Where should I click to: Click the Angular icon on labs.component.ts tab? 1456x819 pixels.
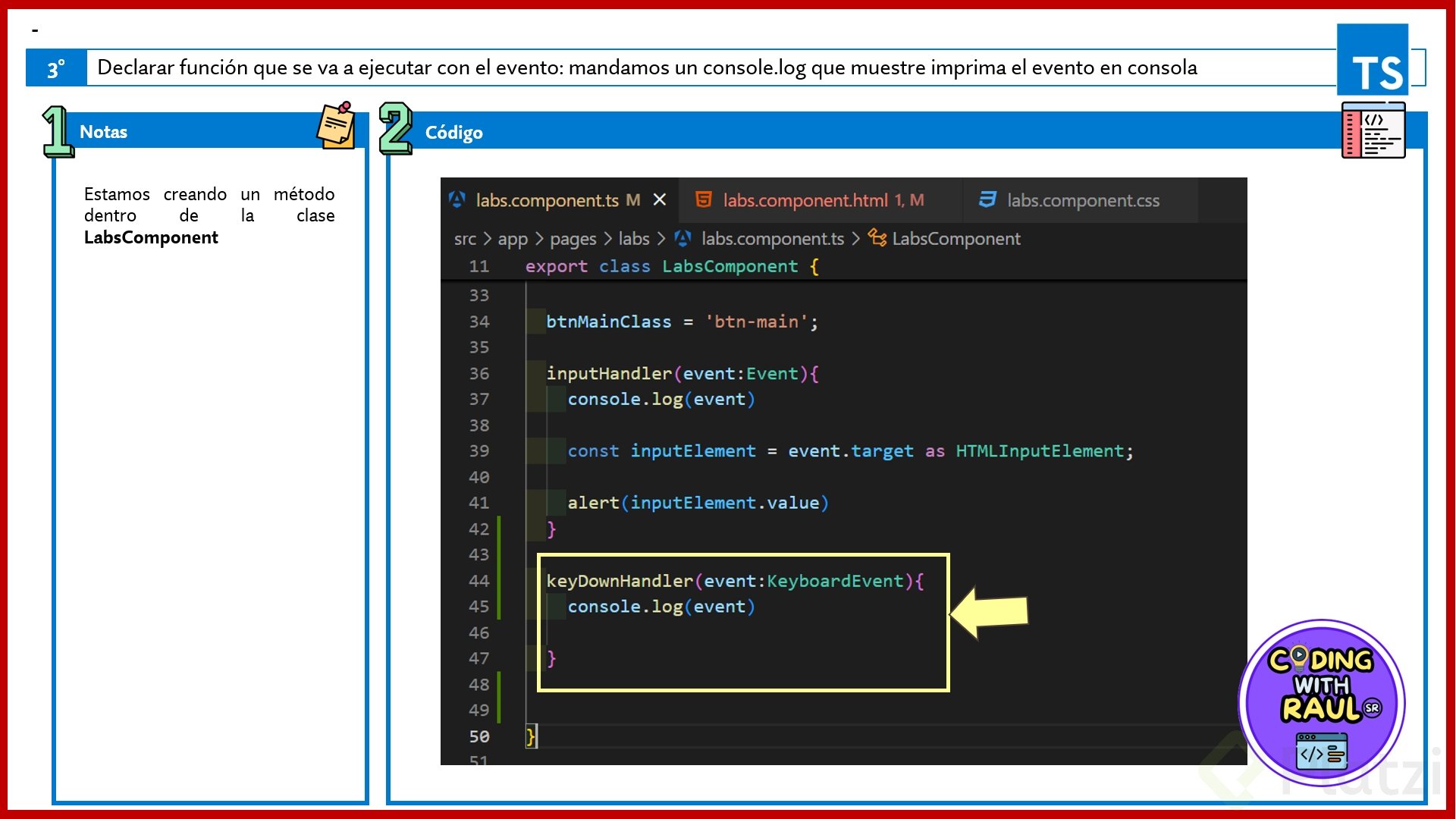coord(457,199)
